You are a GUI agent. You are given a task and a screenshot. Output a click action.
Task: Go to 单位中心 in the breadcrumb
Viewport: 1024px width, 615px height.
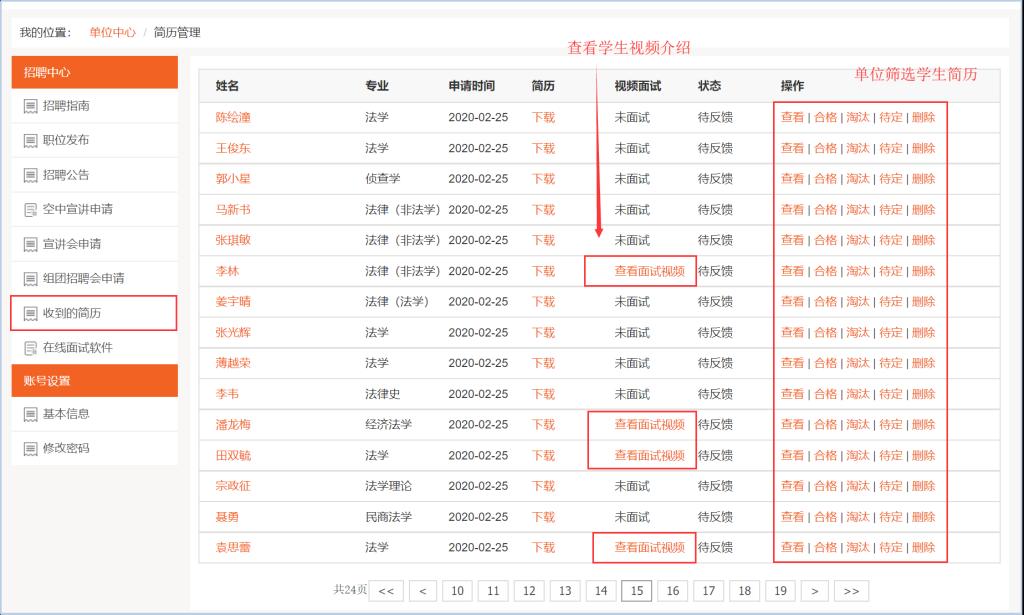(112, 32)
